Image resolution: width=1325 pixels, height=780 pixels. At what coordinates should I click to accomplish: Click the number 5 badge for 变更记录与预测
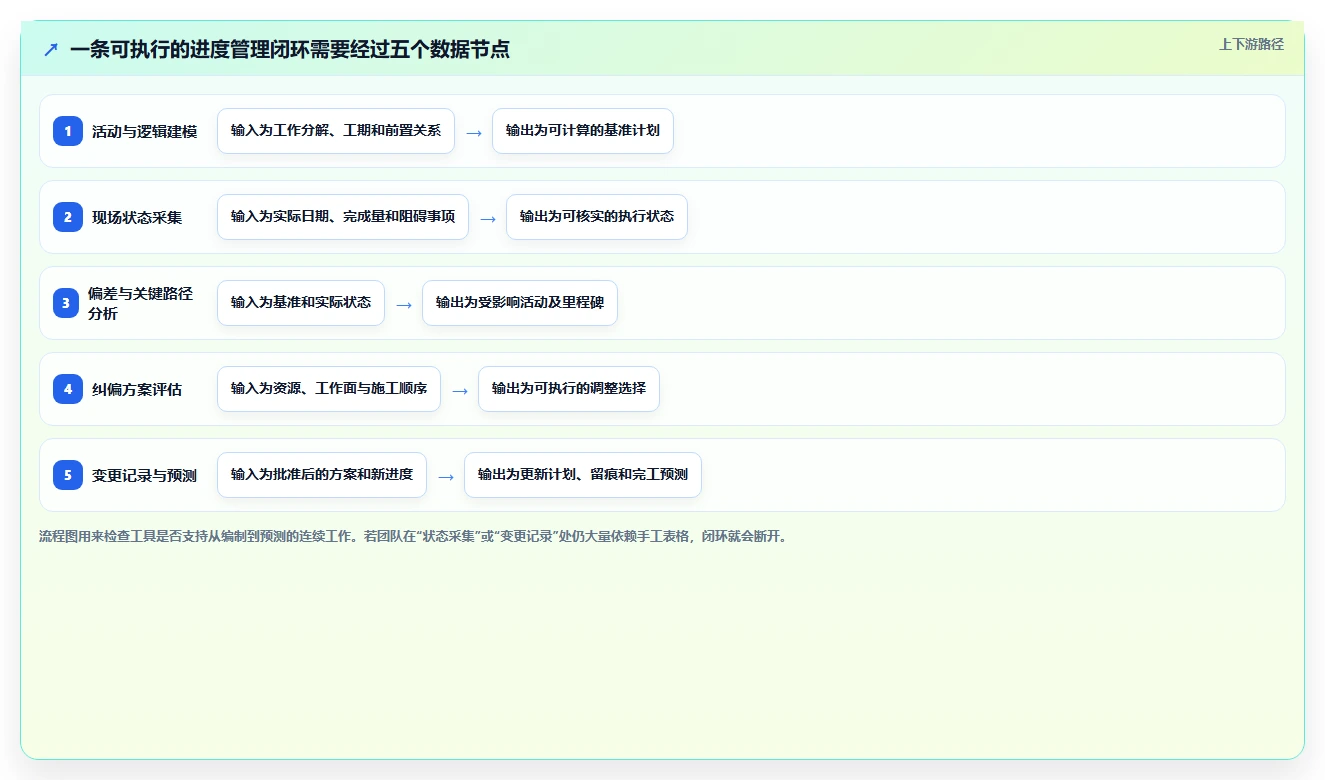point(68,475)
